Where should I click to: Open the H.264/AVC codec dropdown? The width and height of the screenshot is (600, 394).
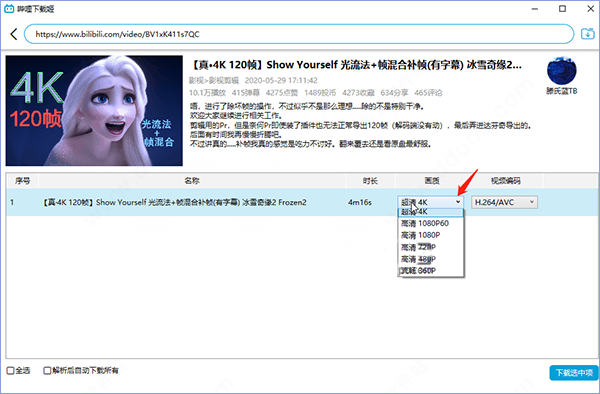[x=504, y=202]
